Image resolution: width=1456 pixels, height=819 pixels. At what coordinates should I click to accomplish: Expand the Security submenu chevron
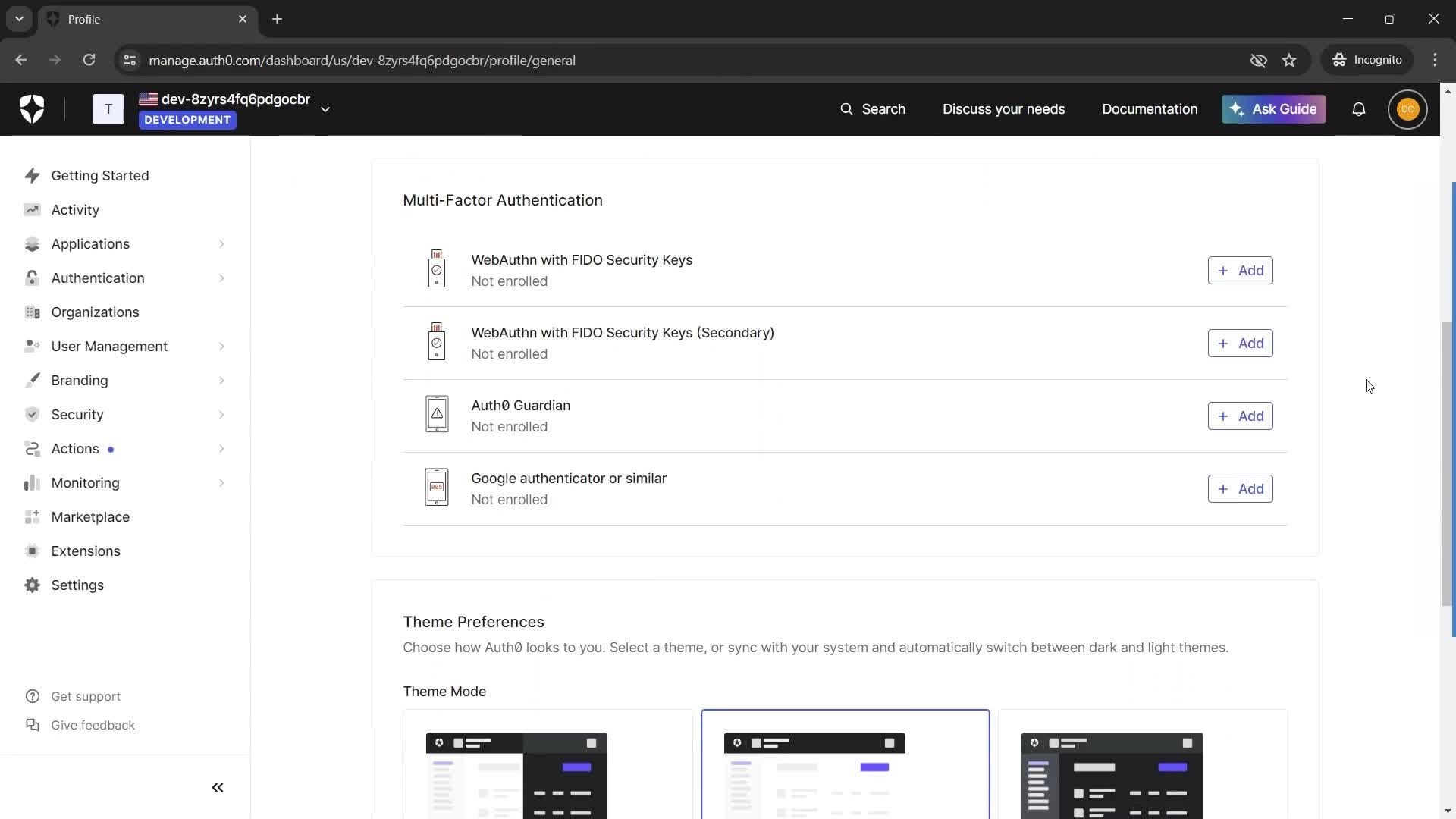(221, 415)
